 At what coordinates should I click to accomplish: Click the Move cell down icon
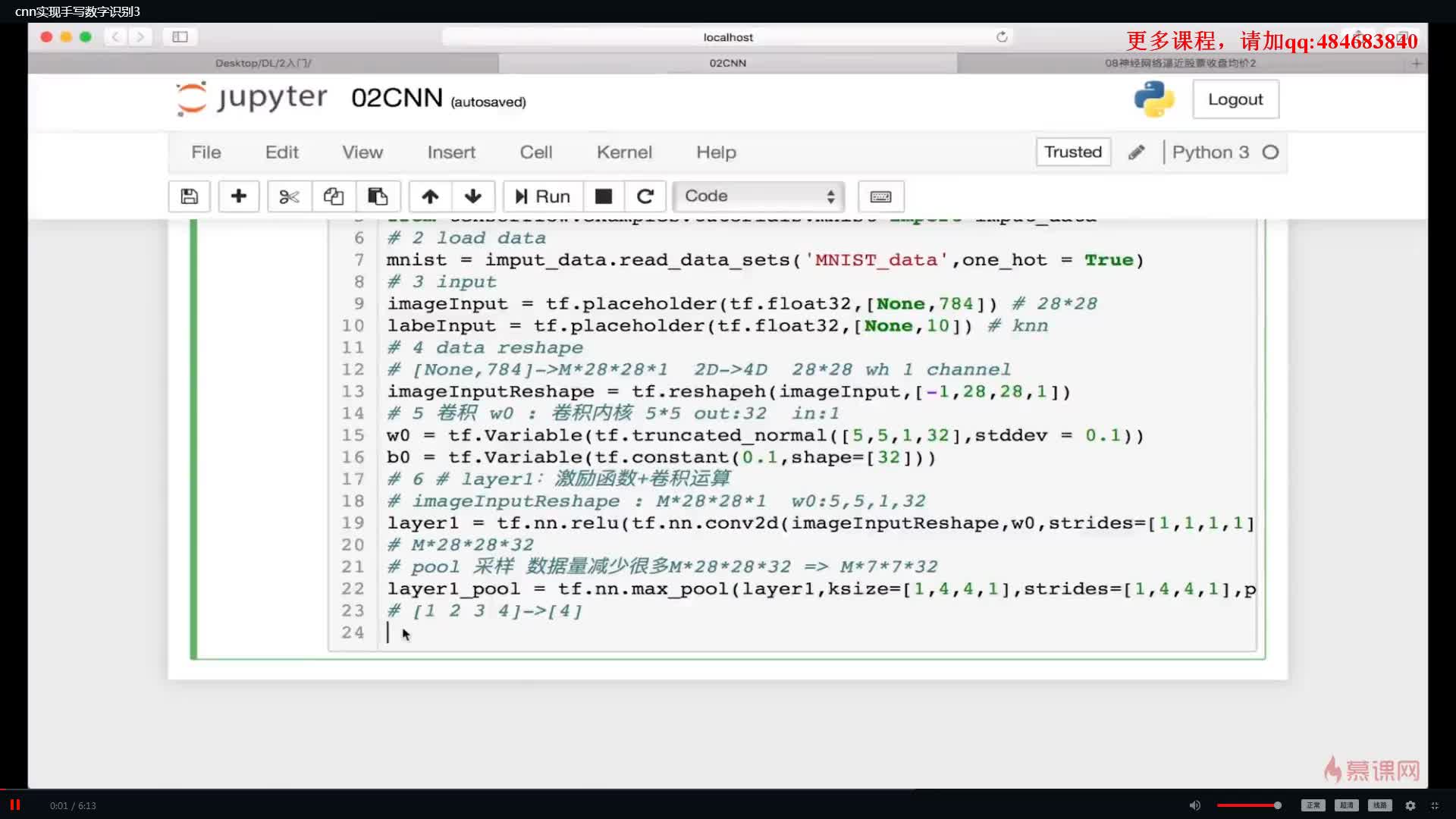click(x=473, y=195)
